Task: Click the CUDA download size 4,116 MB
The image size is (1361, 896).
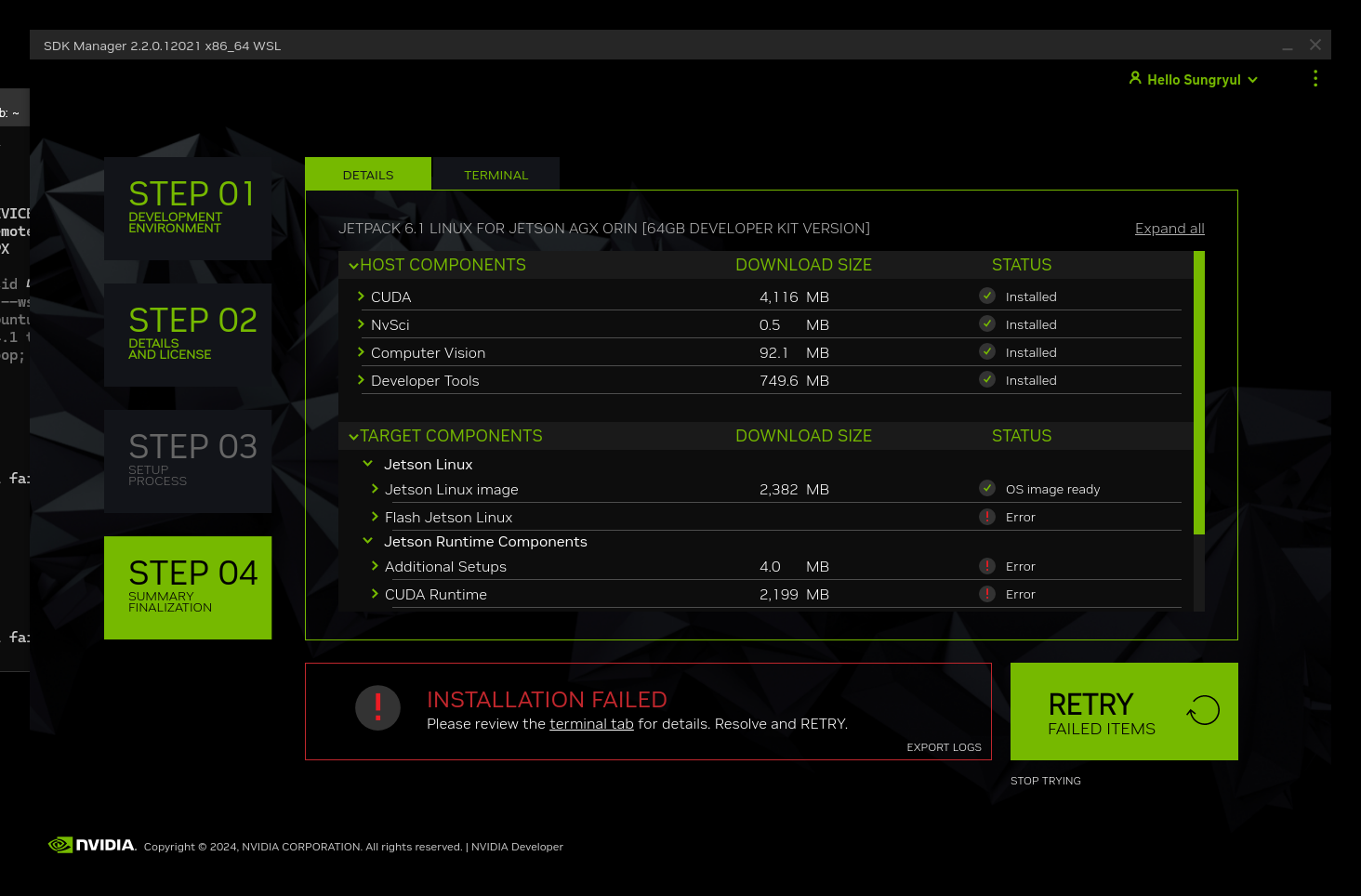Action: [x=794, y=297]
